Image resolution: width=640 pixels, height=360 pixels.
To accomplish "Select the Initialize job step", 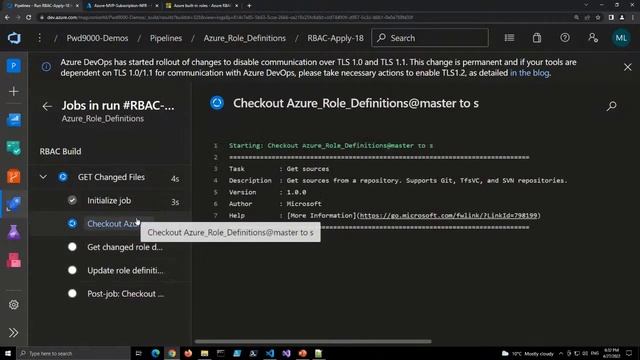I will point(110,200).
